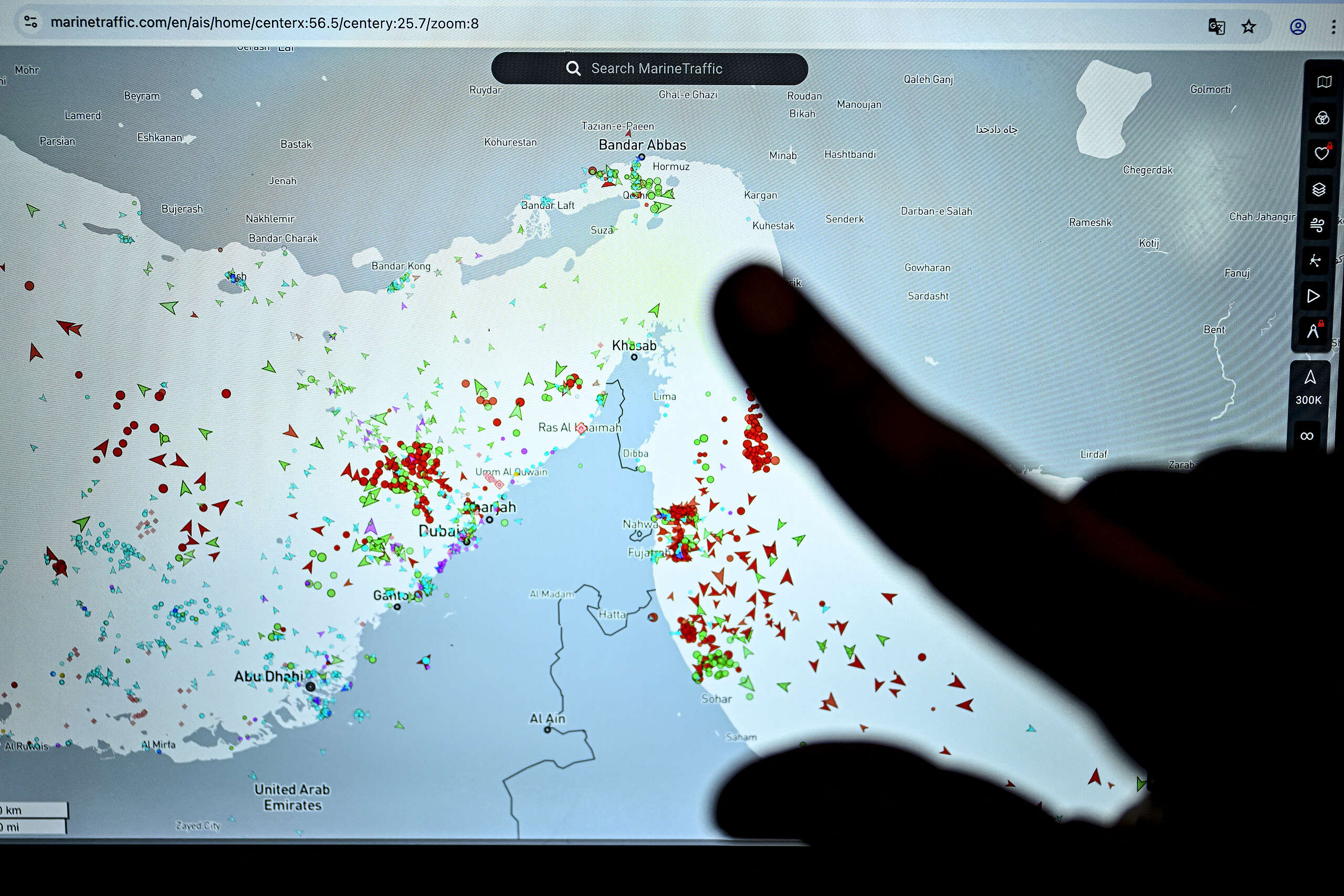The height and width of the screenshot is (896, 1344).
Task: Start voyage replay with the play icon
Action: tap(1314, 296)
